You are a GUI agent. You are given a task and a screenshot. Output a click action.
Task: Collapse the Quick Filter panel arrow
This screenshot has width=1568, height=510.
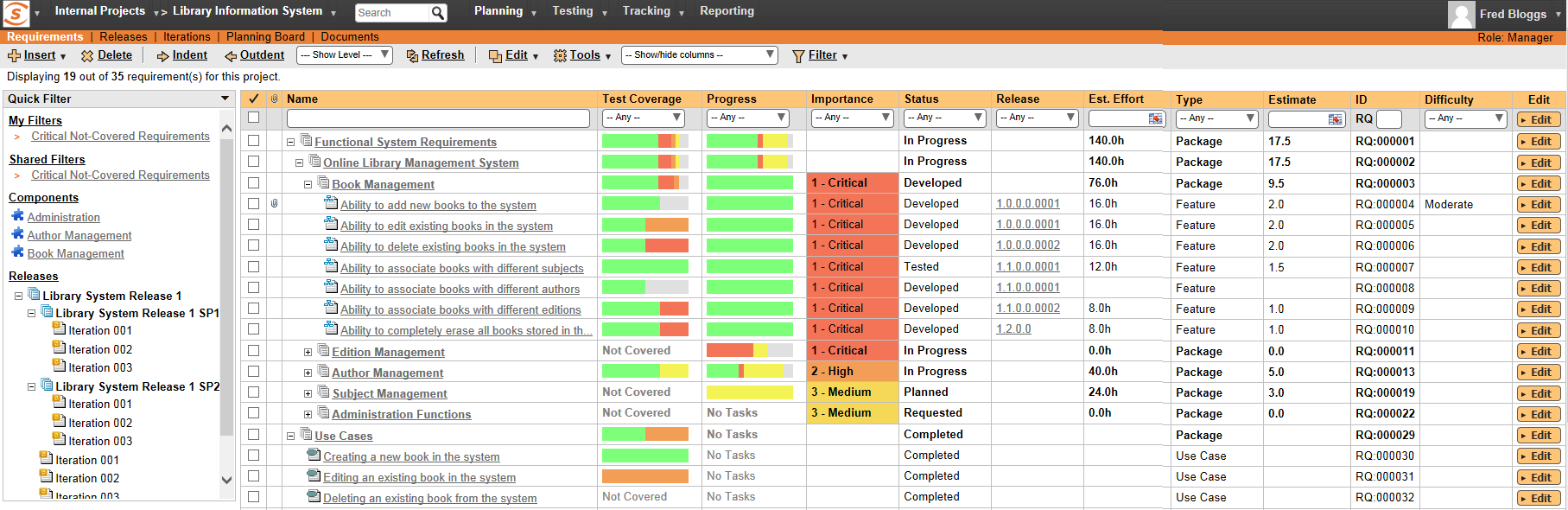pyautogui.click(x=225, y=99)
